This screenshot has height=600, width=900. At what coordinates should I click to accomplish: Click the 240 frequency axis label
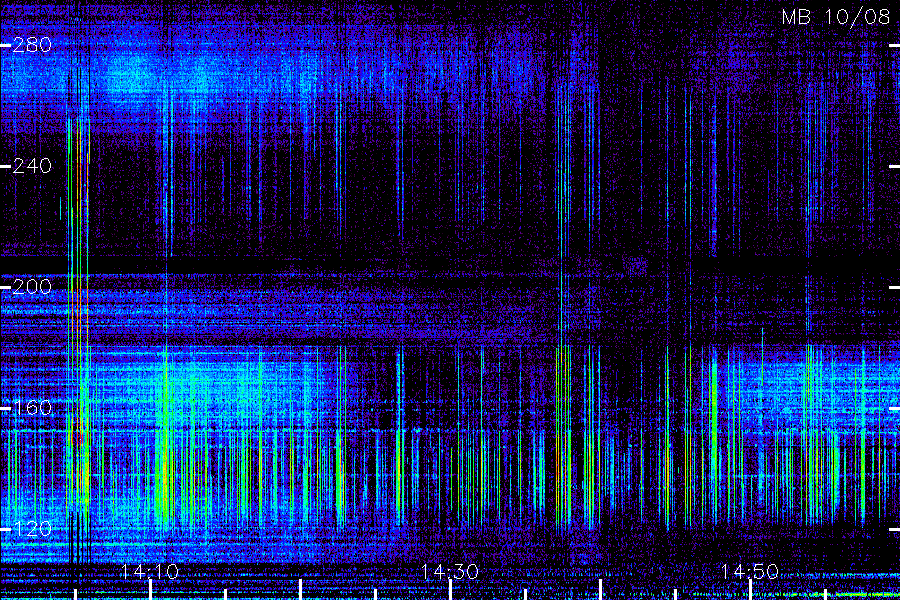click(x=32, y=166)
